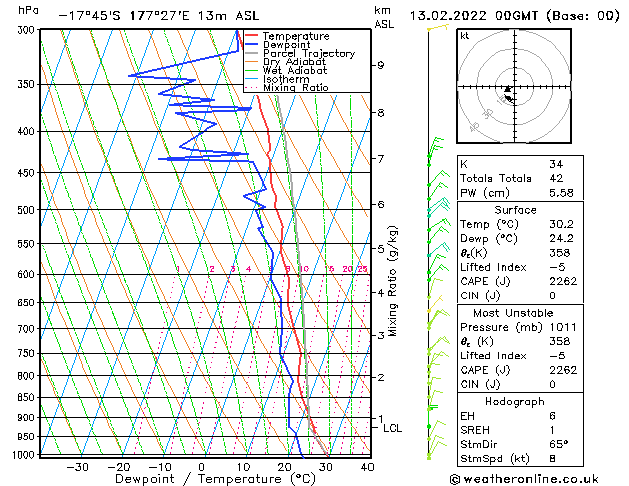This screenshot has width=629, height=486.
Task: Click the -30 temperature axis label
Action: [77, 467]
